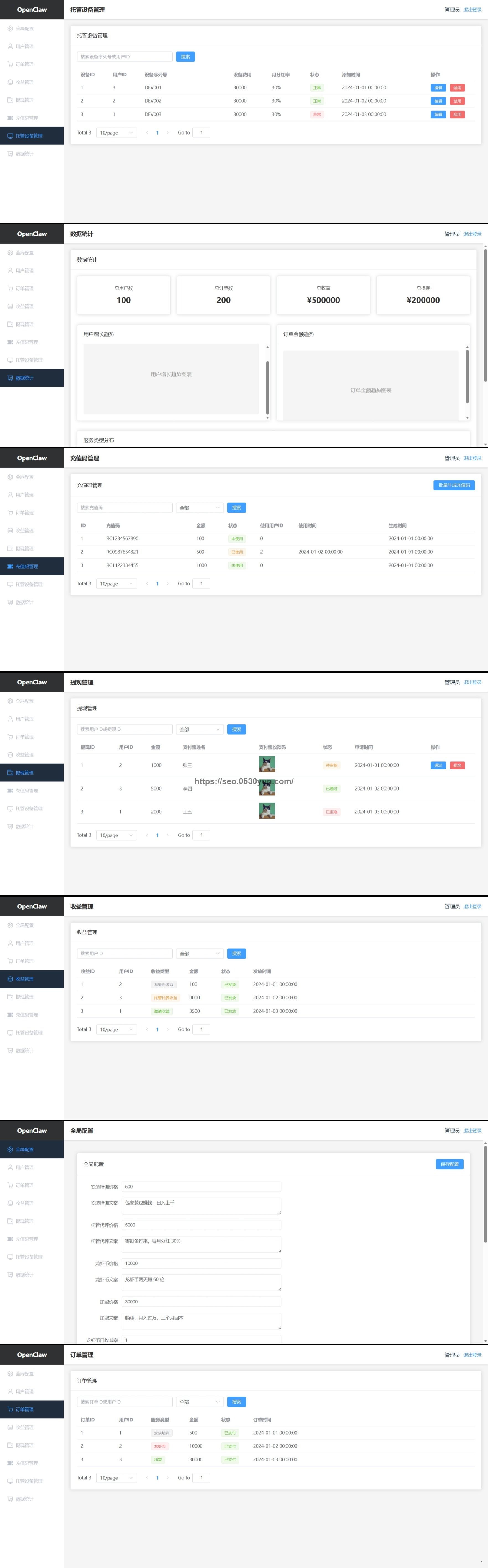Screen dimensions: 488x1568
Task: Click the active 数据统计 sidebar icon on 数据统计 page
Action: 10,378
